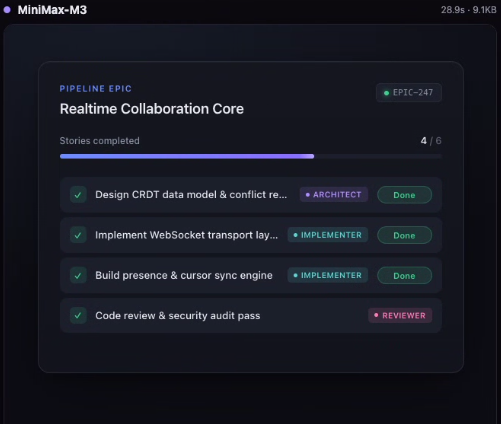The width and height of the screenshot is (501, 424).
Task: Click the ARCHITECT role tag
Action: tap(334, 195)
